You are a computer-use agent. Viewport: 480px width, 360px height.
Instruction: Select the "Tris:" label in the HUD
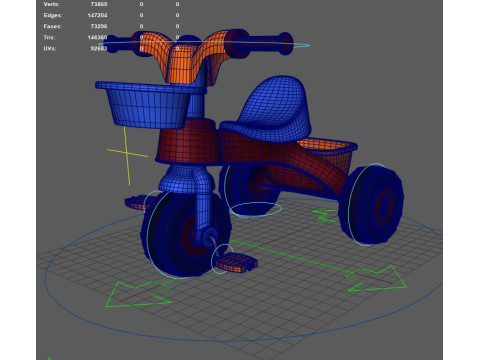point(49,37)
